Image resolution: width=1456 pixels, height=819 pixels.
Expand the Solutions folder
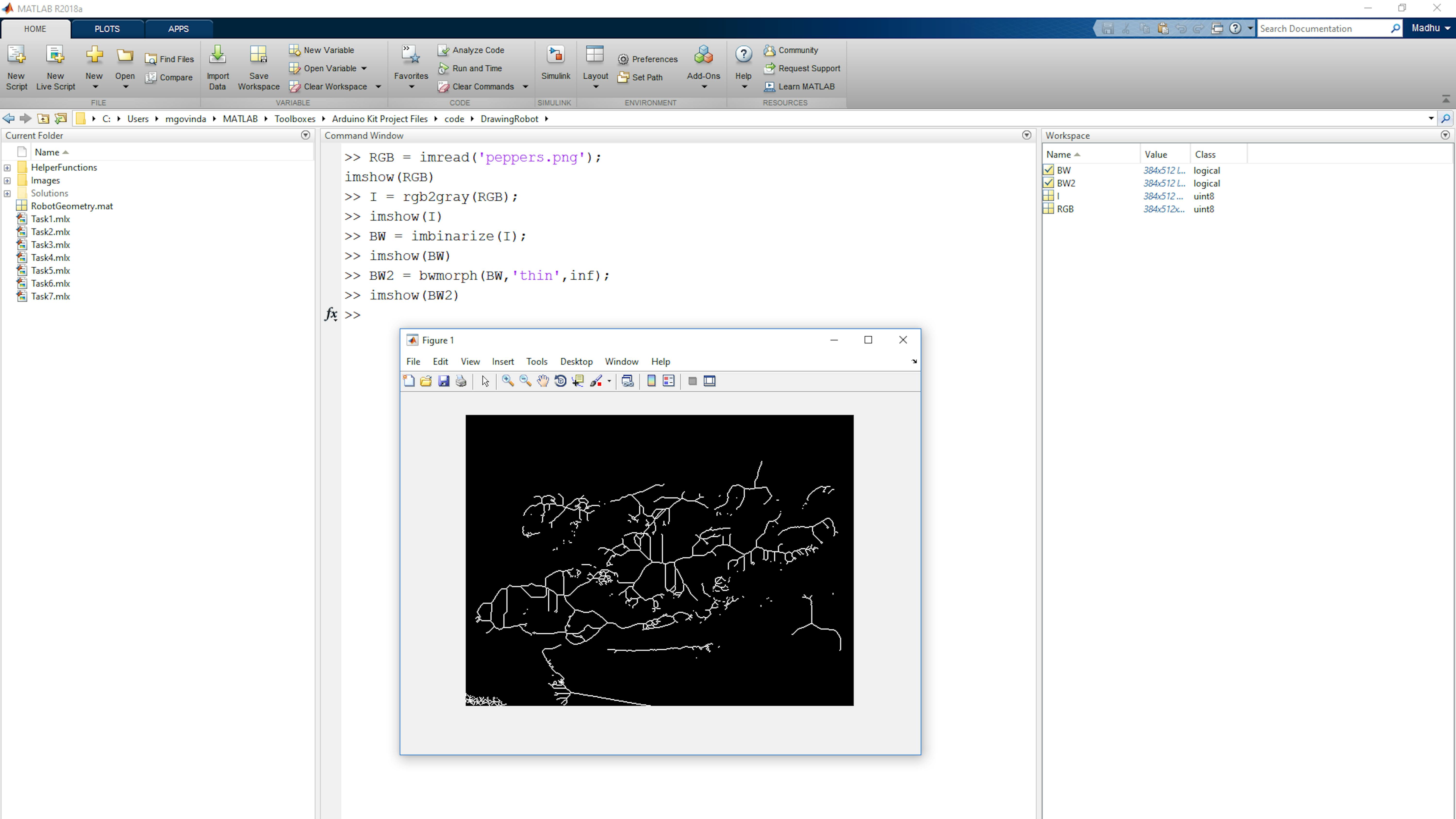click(x=7, y=194)
